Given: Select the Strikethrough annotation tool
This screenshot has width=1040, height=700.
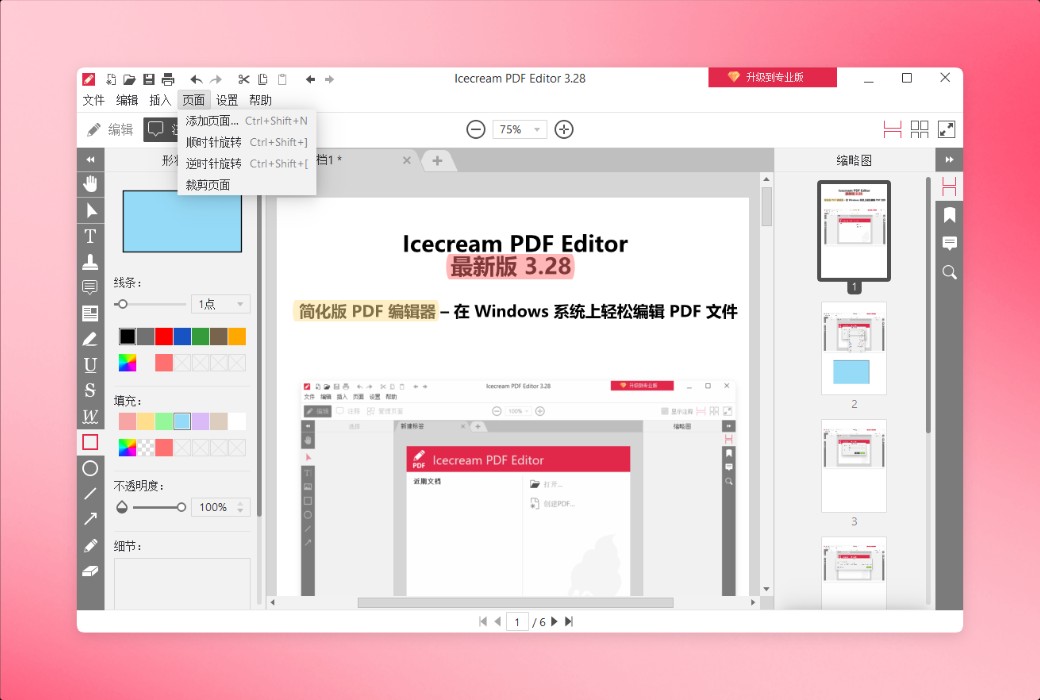Looking at the screenshot, I should pos(90,390).
